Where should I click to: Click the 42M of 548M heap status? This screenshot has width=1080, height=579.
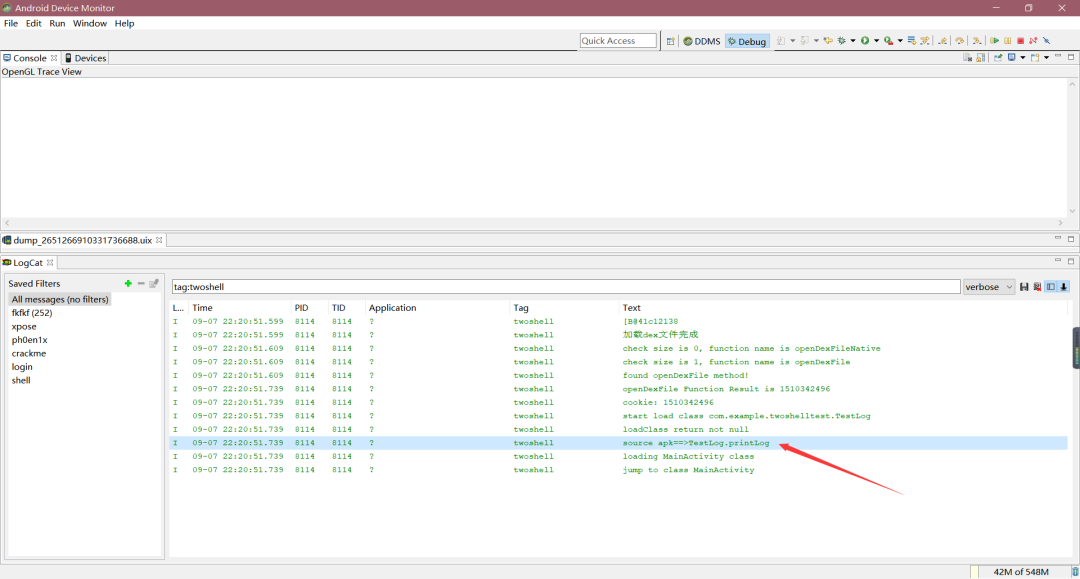[1020, 571]
